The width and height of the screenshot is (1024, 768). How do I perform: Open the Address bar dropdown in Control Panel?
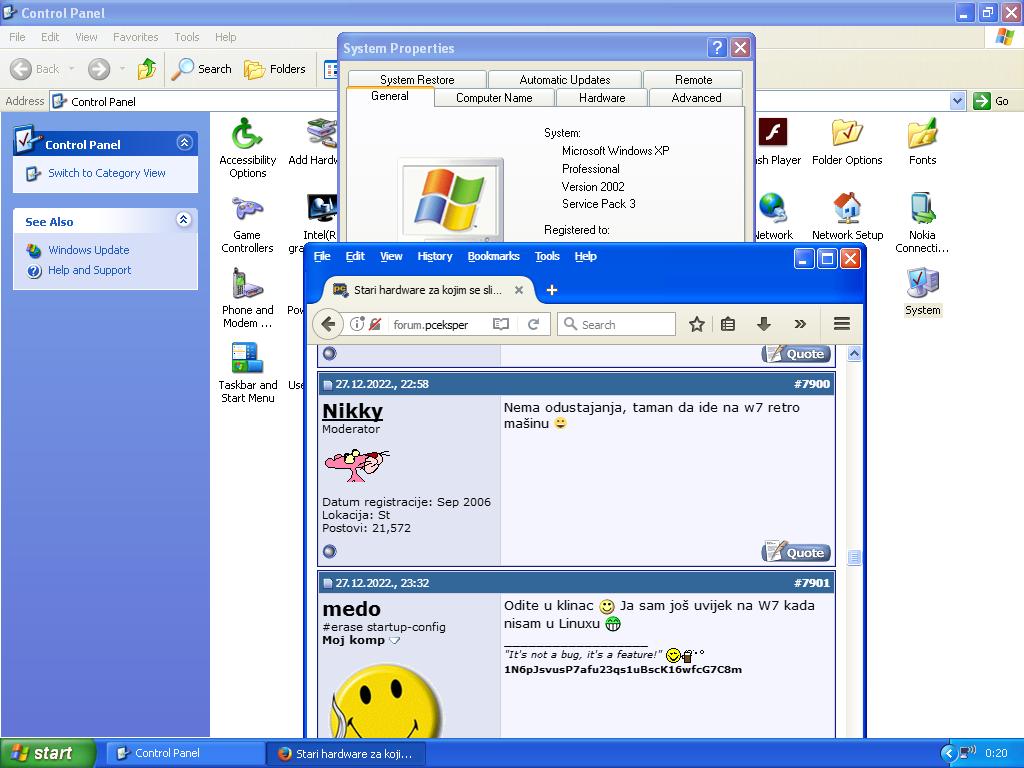click(957, 101)
